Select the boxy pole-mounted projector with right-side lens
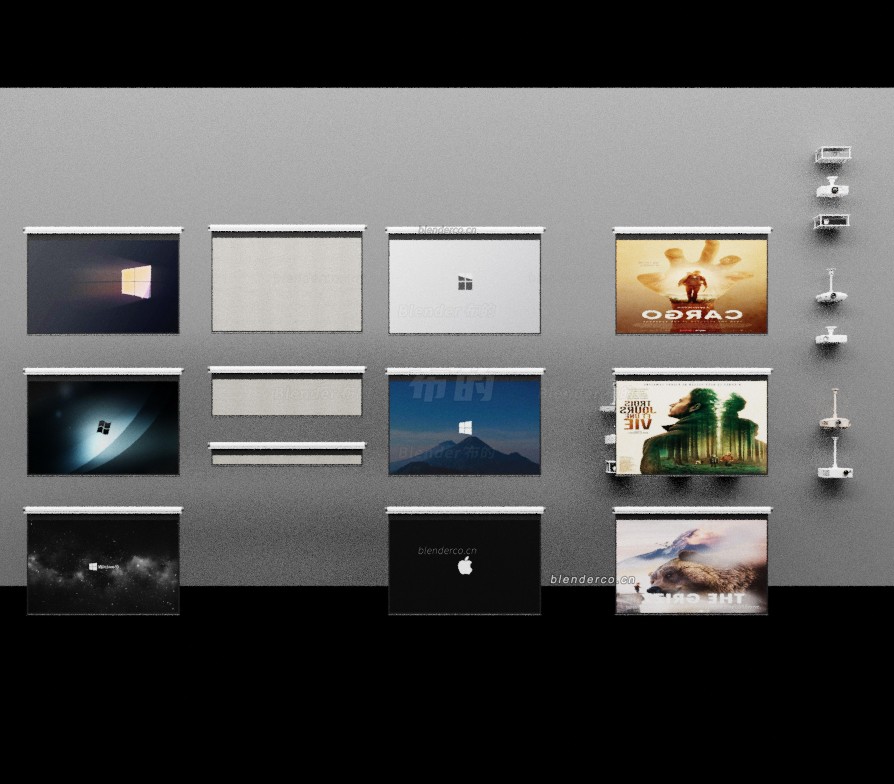Viewport: 894px width, 784px height. pyautogui.click(x=835, y=458)
